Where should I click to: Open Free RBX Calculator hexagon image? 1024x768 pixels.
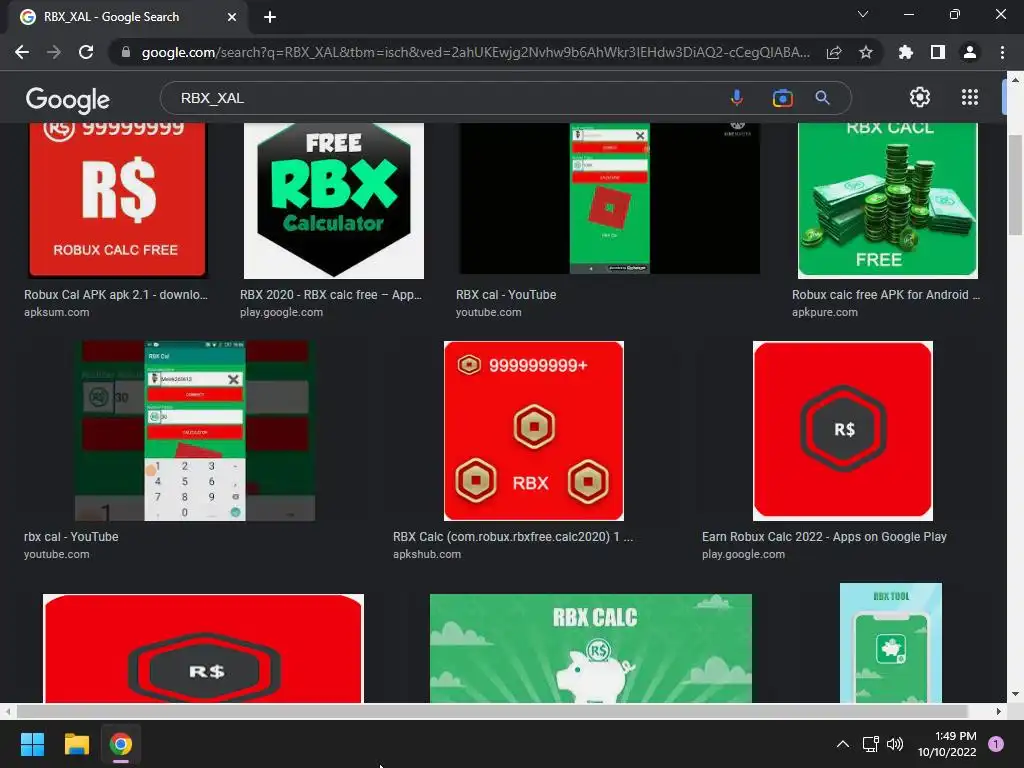click(x=334, y=200)
